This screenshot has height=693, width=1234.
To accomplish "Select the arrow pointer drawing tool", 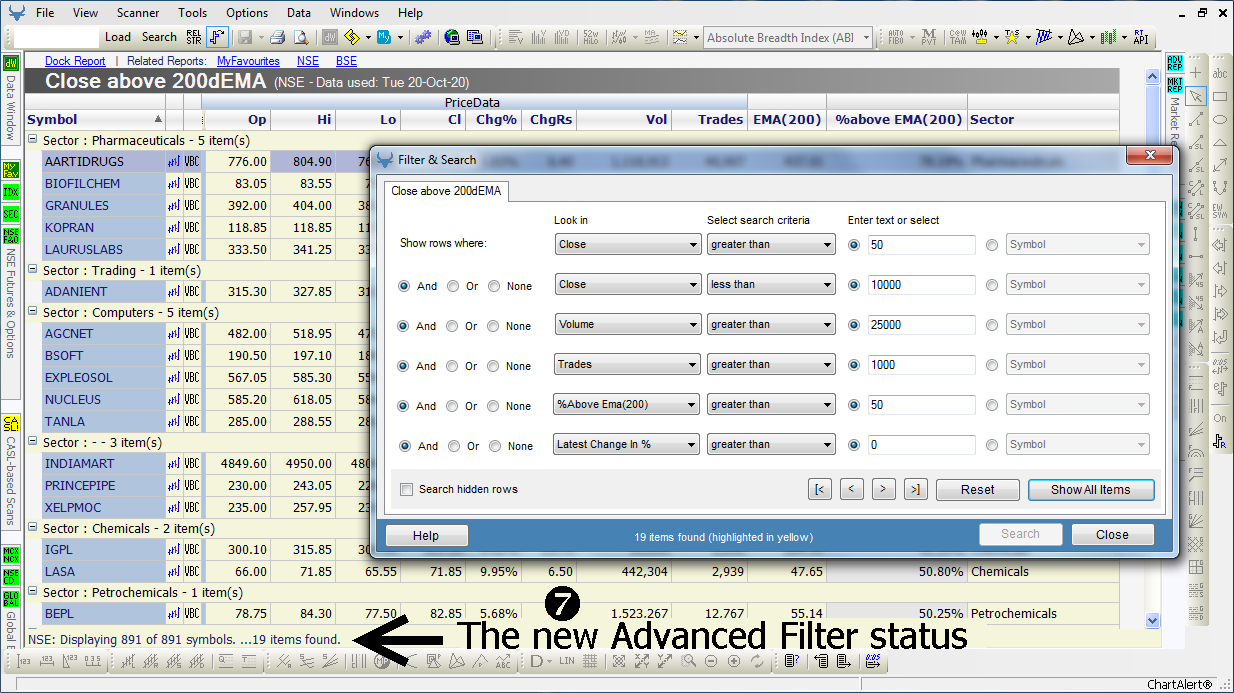I will [x=1196, y=96].
